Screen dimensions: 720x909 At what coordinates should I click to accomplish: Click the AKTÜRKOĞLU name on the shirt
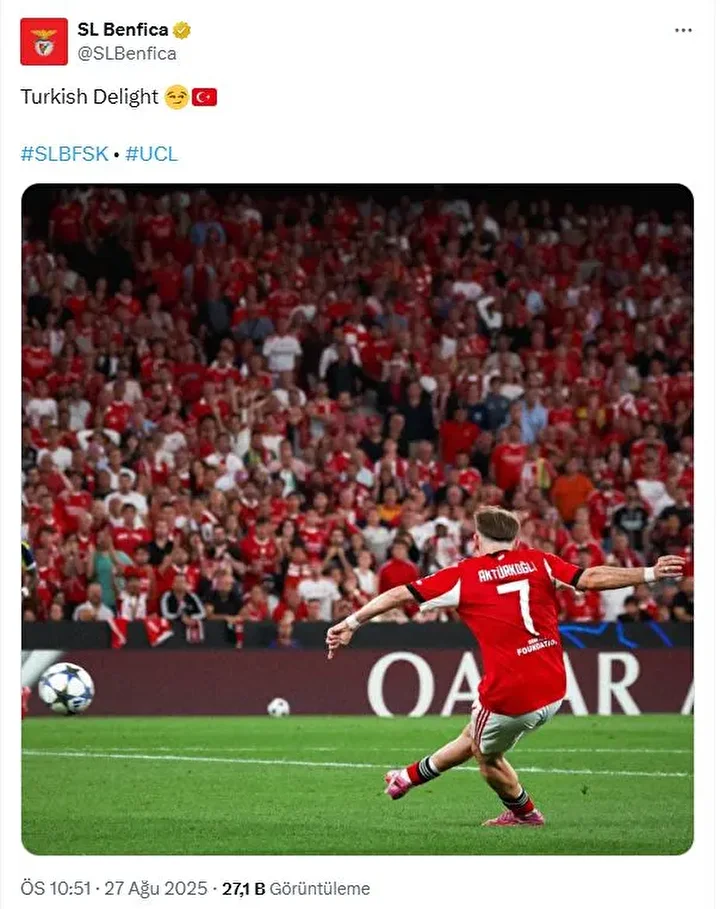tap(507, 571)
